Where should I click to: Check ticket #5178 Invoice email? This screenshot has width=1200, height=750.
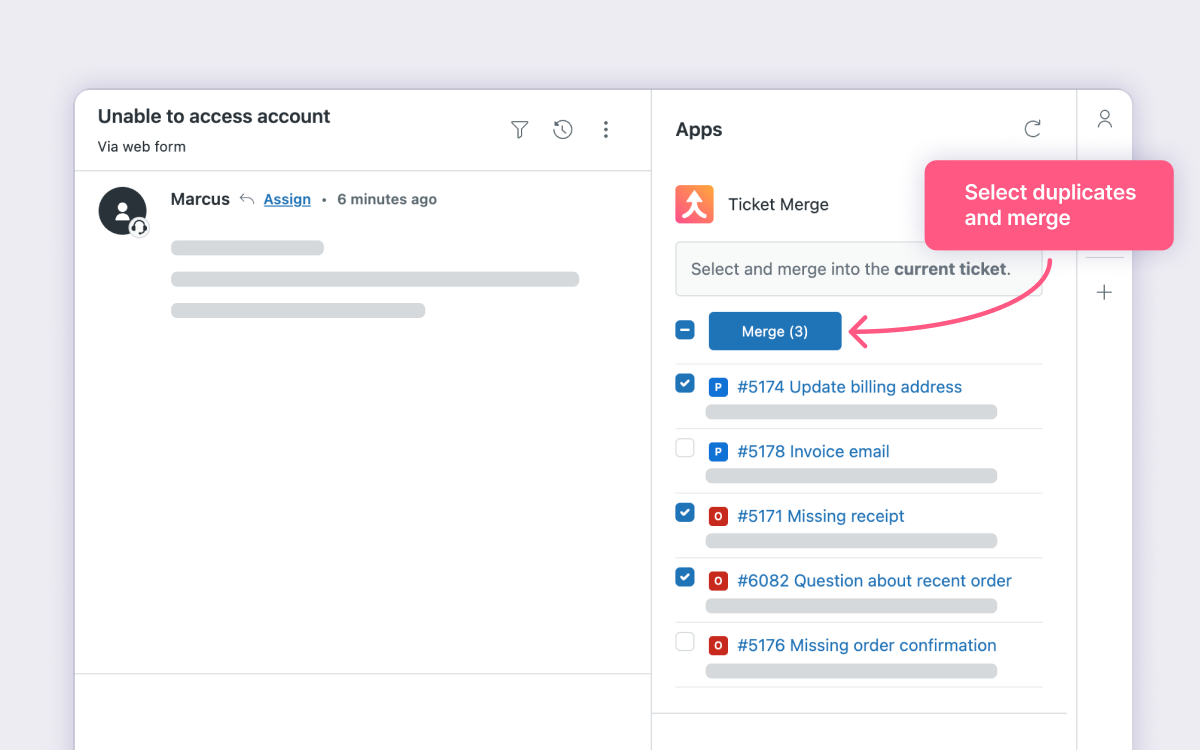click(x=685, y=448)
